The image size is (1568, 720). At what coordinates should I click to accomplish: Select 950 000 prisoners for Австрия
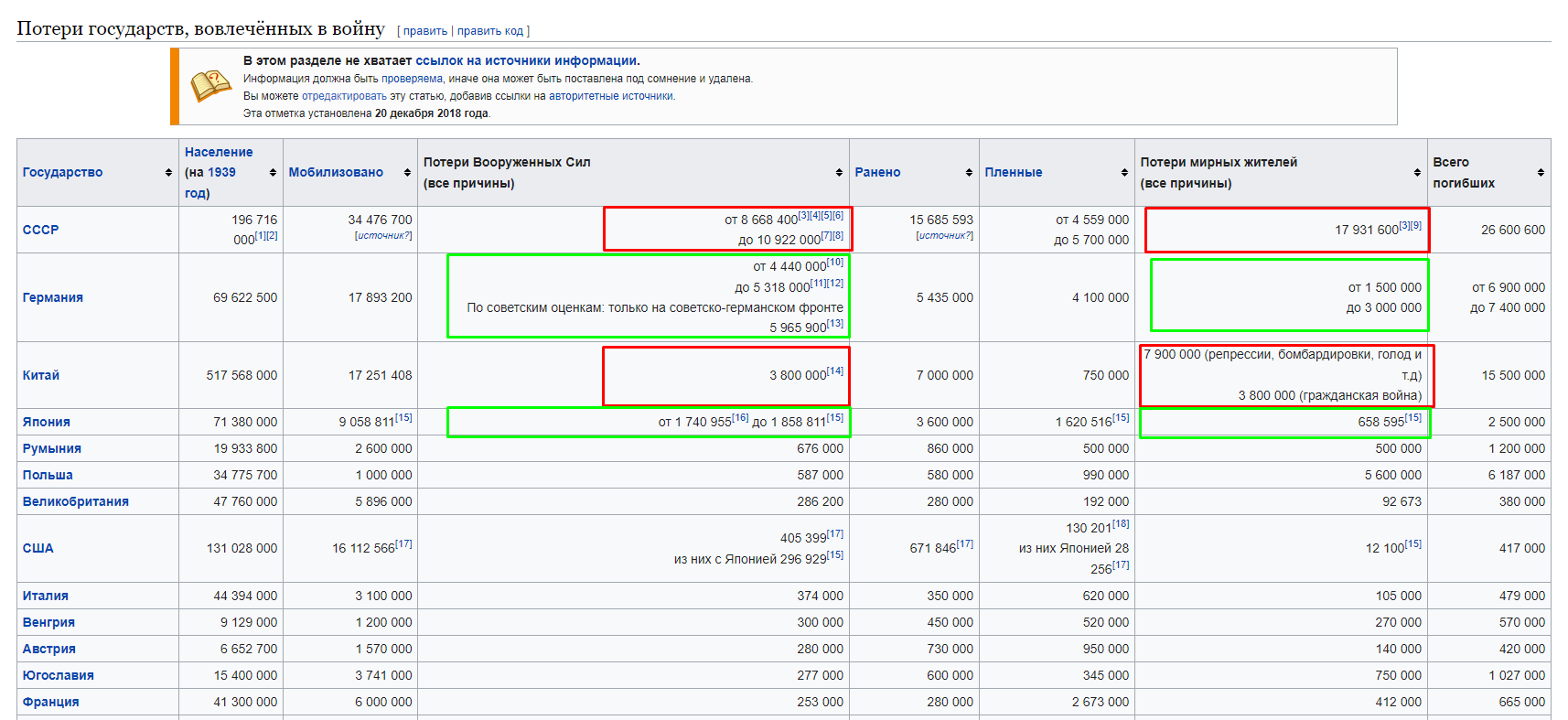coord(1106,649)
